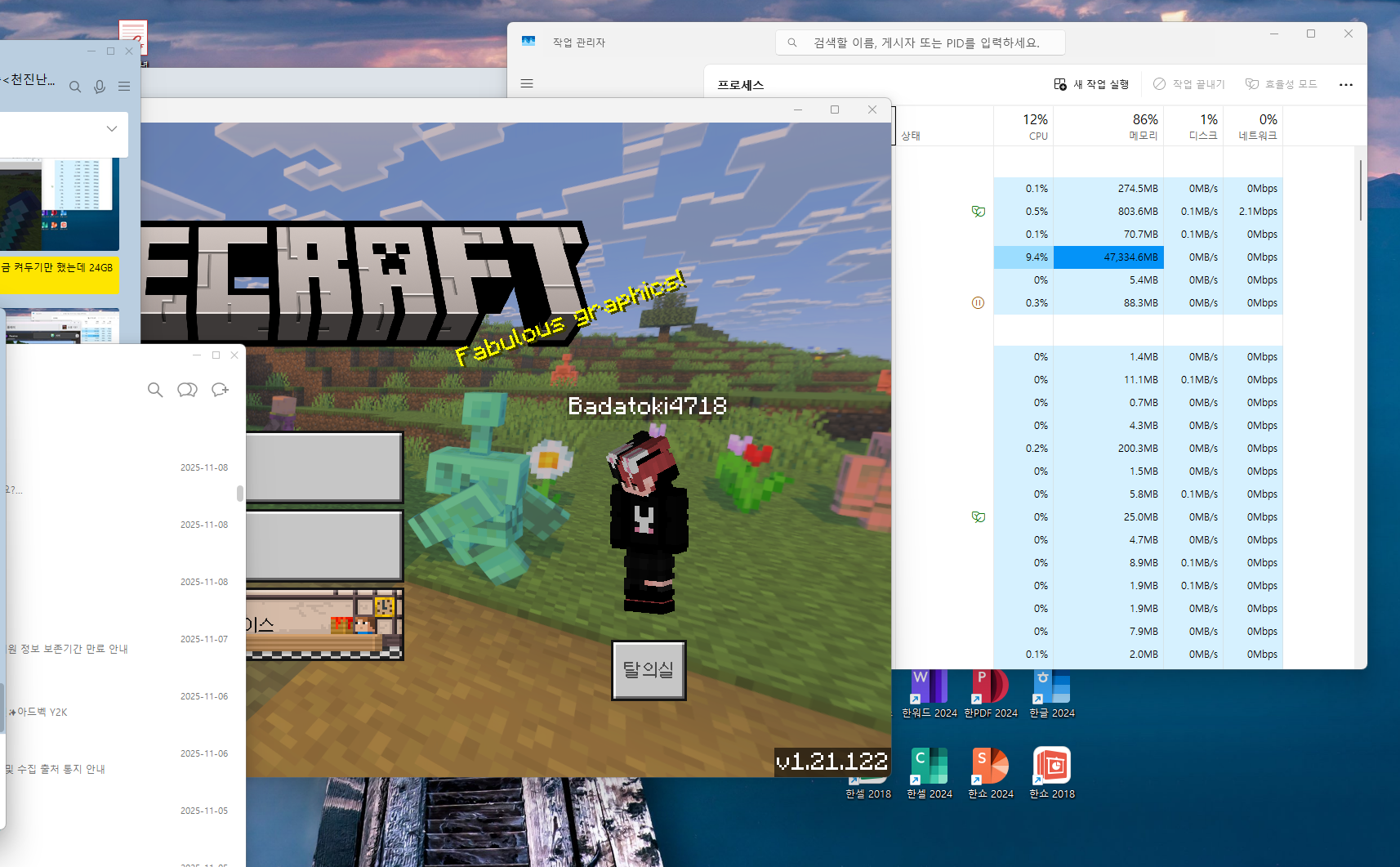Sort processes by the 디스크 column header
This screenshot has width=1400, height=867.
[1193, 127]
